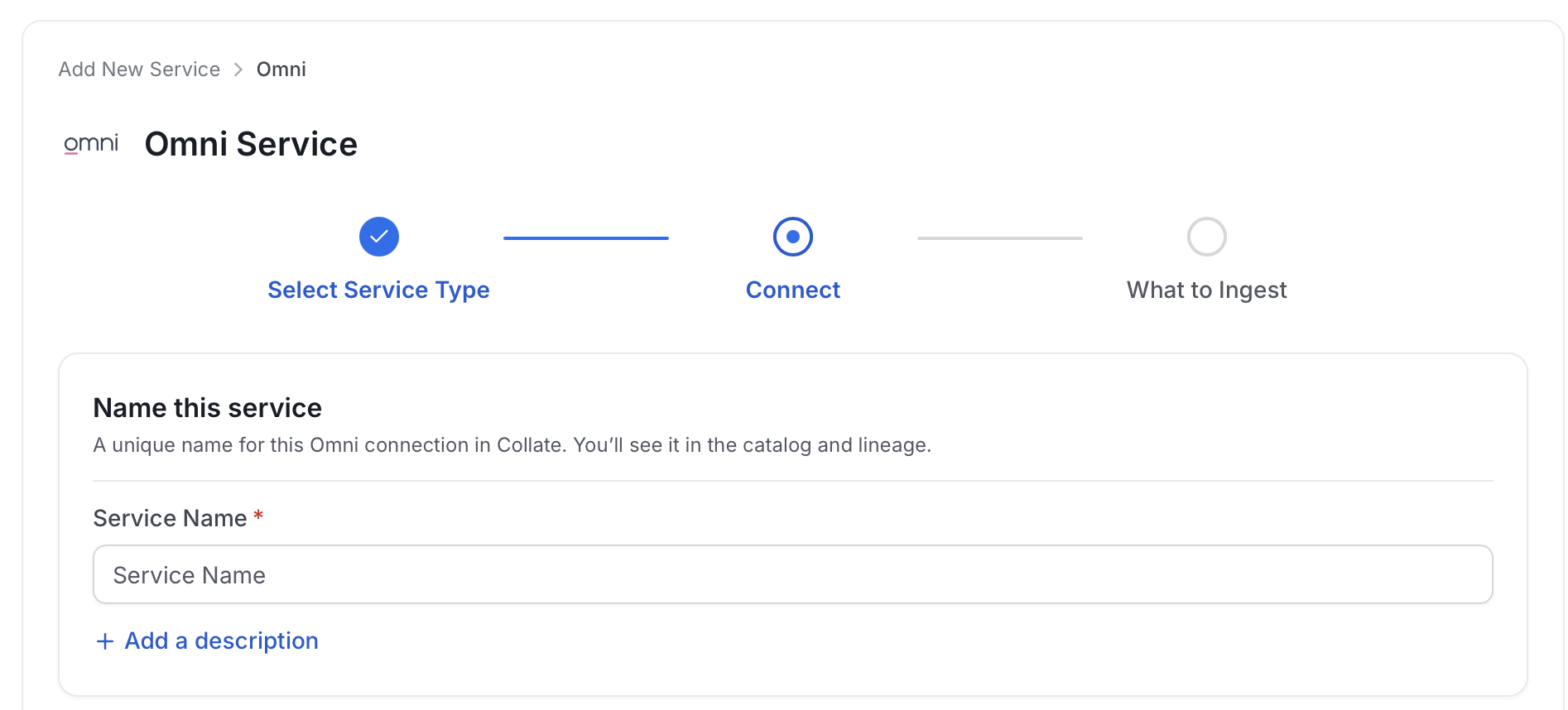Image resolution: width=1568 pixels, height=710 pixels.
Task: Click the unique name helper description text
Action: tap(512, 445)
